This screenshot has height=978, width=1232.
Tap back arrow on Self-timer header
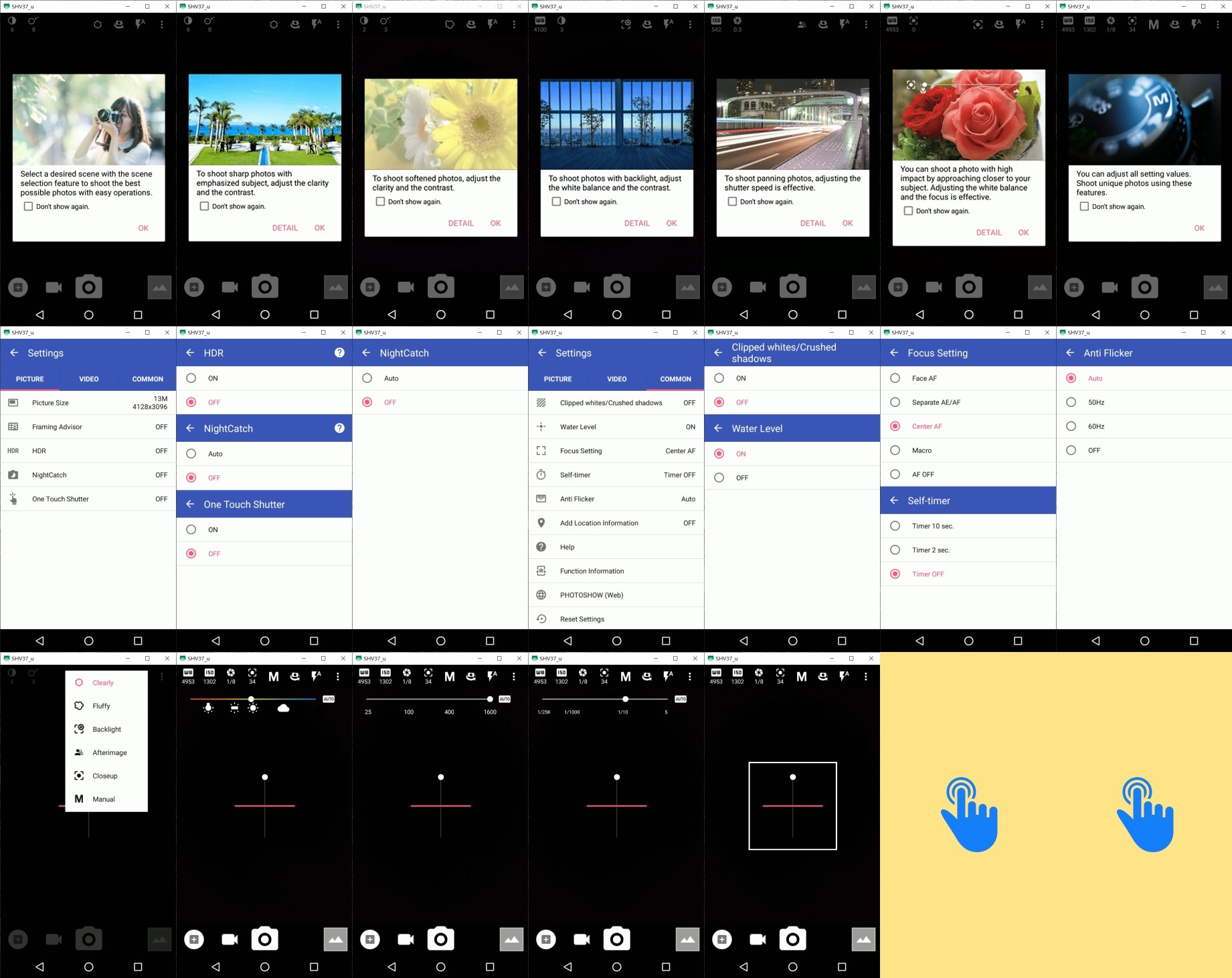coord(894,501)
